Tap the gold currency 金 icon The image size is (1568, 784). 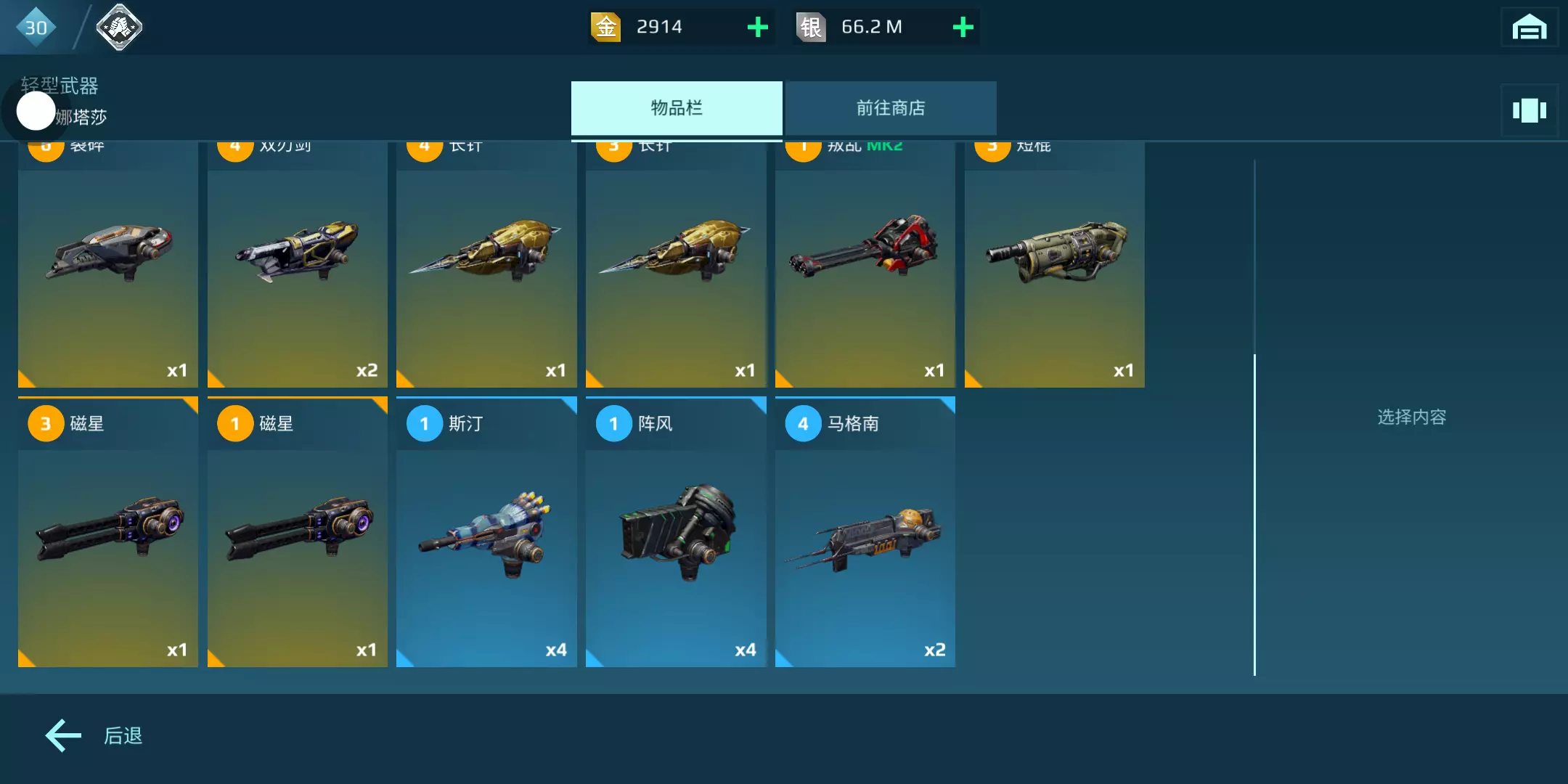[605, 28]
